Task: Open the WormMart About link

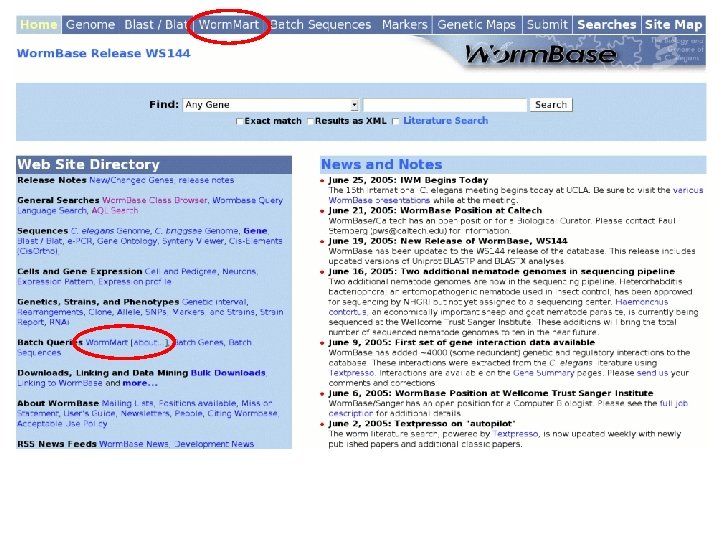Action: pos(147,342)
